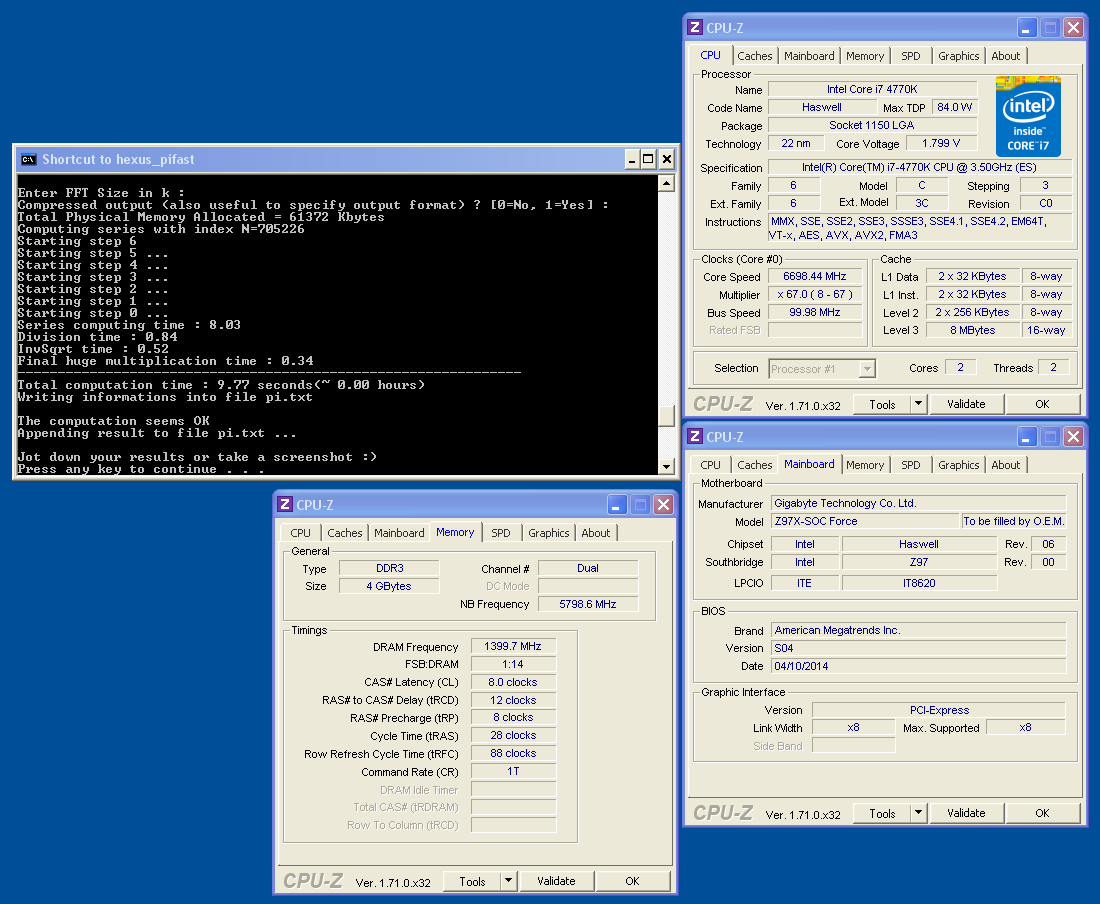
Task: Click the NB Frequency 5798.6 MHz value
Action: click(x=588, y=604)
